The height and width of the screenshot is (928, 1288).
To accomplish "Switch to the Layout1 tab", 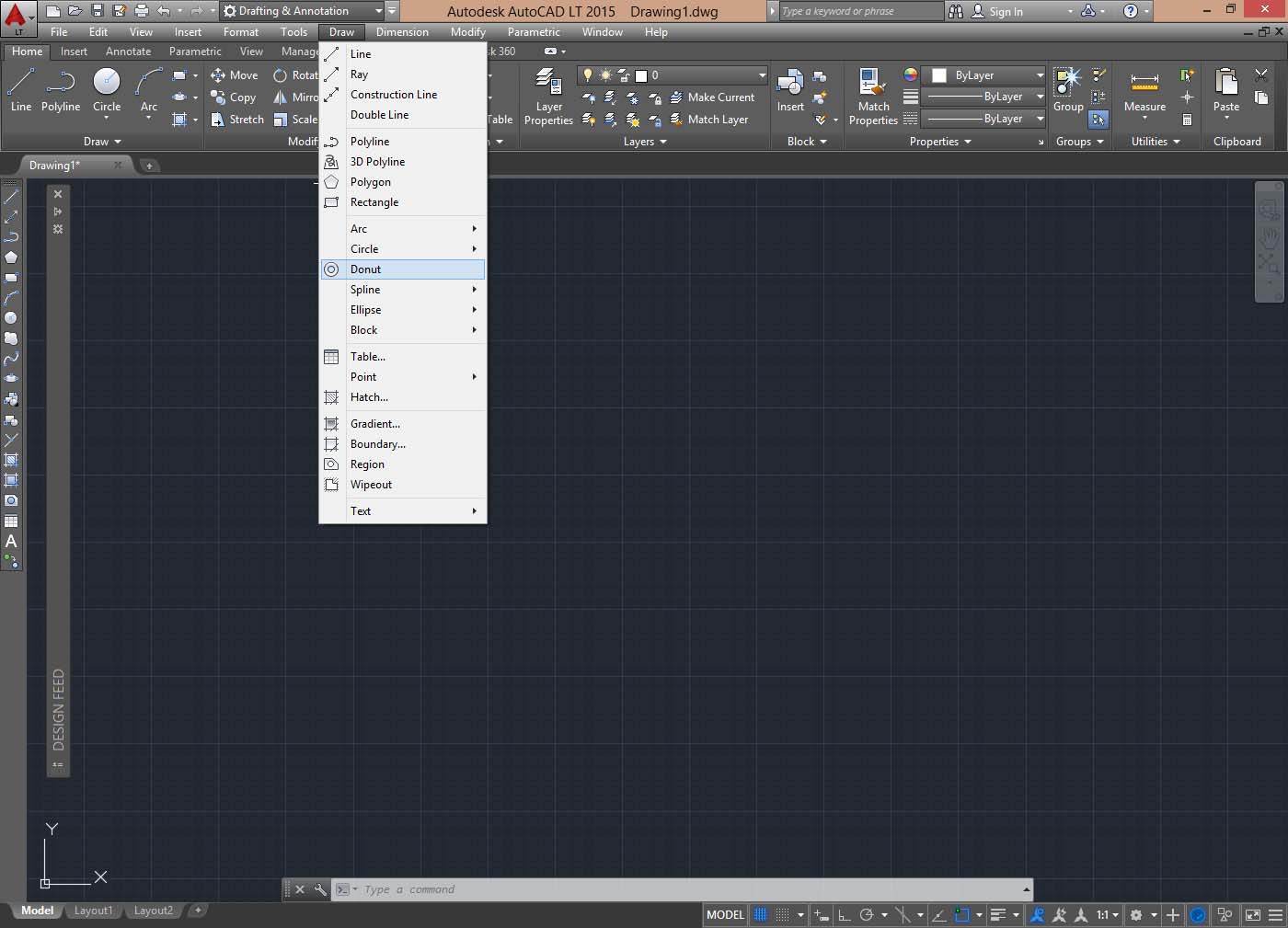I will point(93,911).
